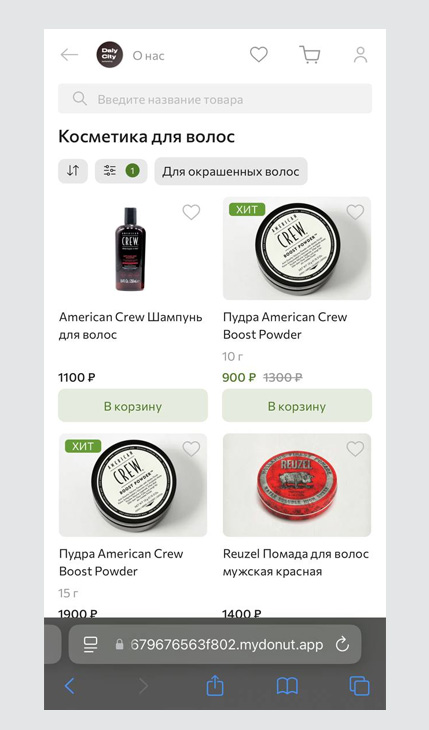Open Safari bookmarks book icon
The image size is (429, 730).
287,686
